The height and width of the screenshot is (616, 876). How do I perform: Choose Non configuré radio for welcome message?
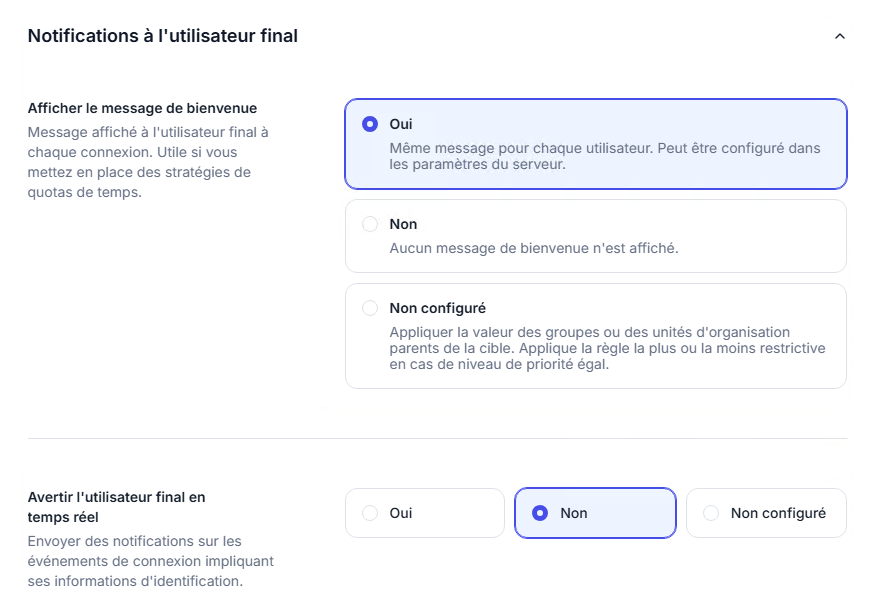(370, 309)
